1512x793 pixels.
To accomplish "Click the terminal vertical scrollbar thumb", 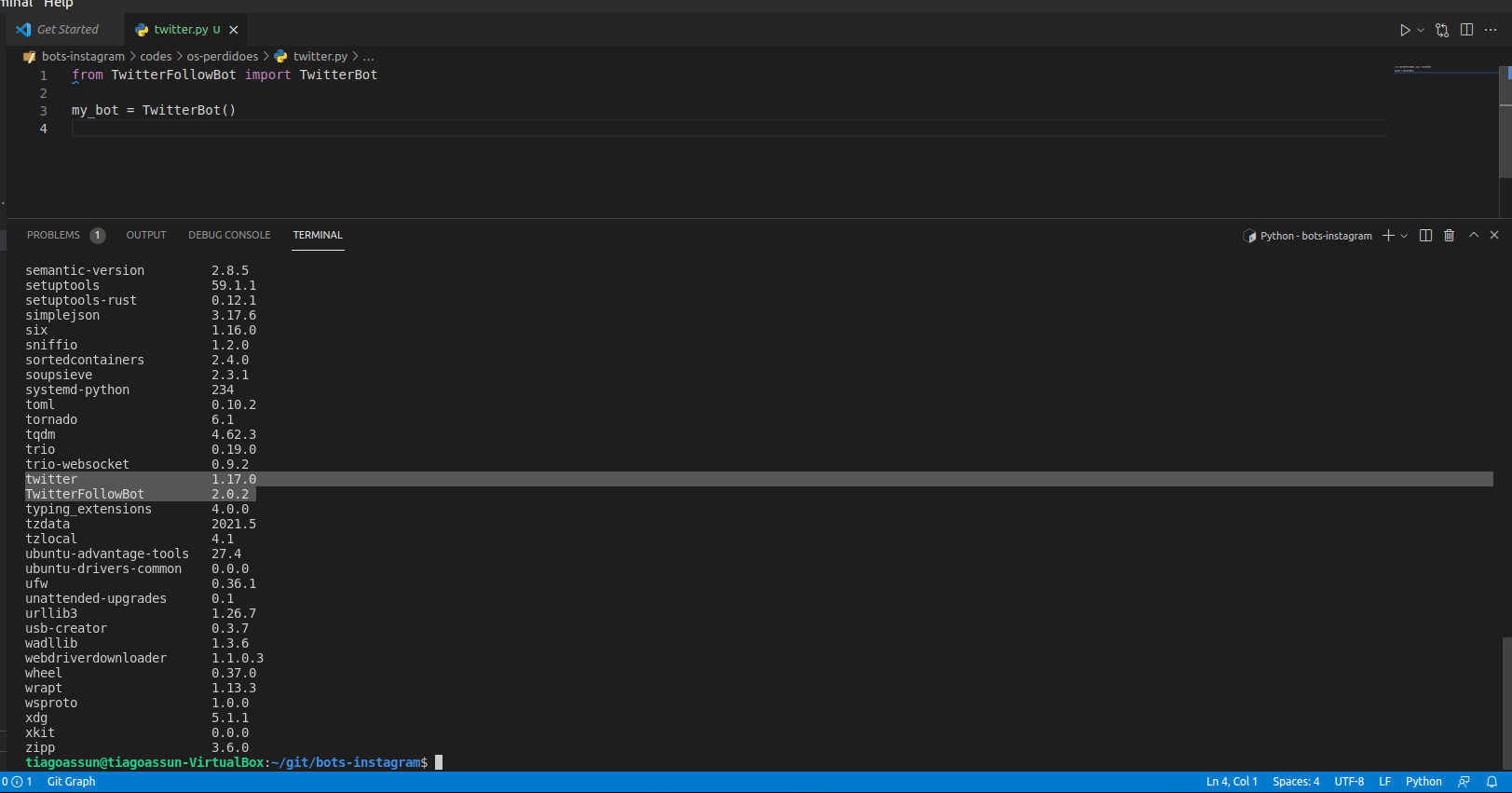I will point(1506,704).
